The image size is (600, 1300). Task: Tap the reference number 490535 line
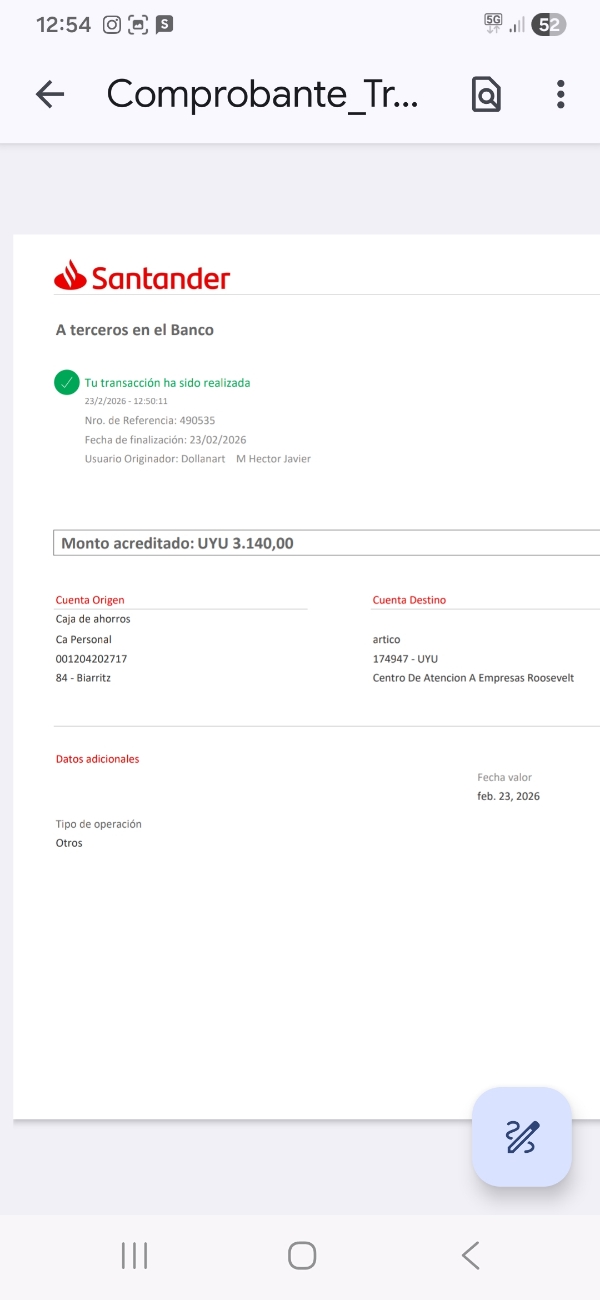150,420
